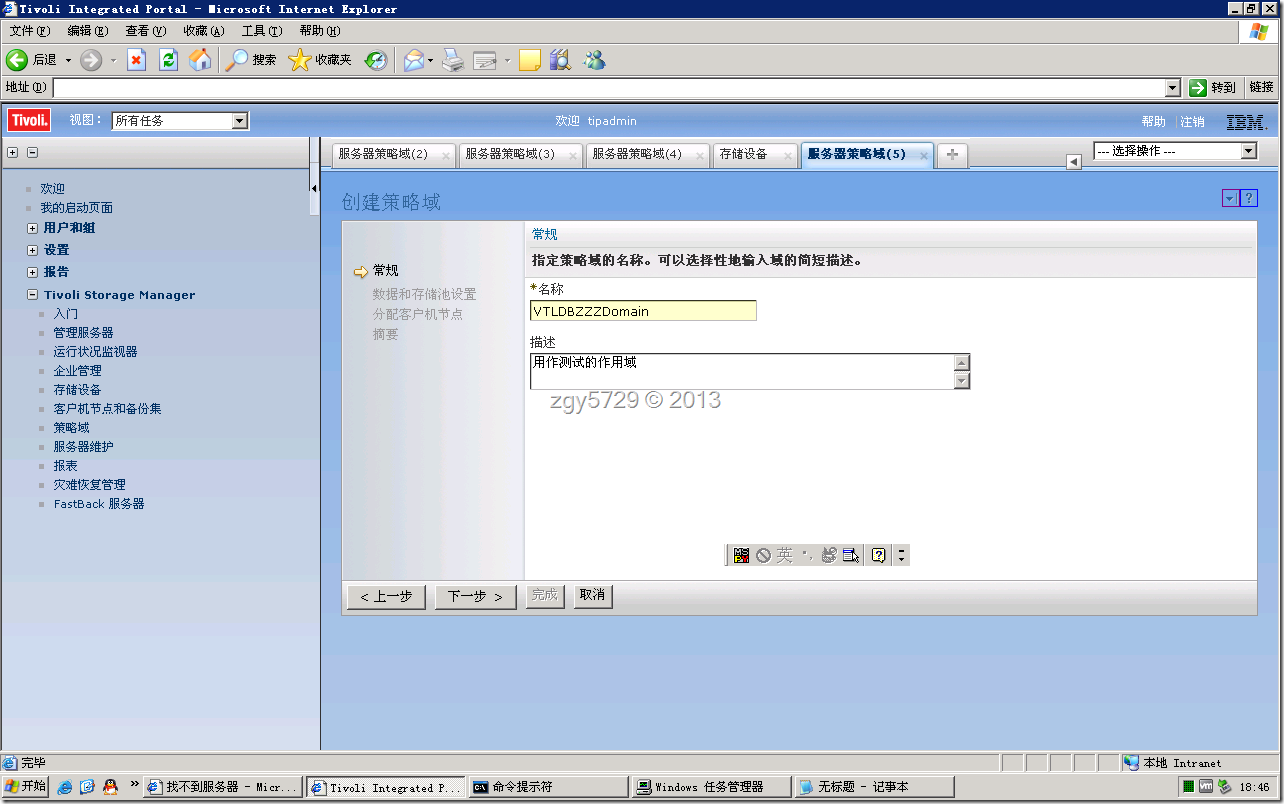Viewport: 1284px width, 804px height.
Task: Click the IME soft keyboard/menu icon
Action: 851,555
